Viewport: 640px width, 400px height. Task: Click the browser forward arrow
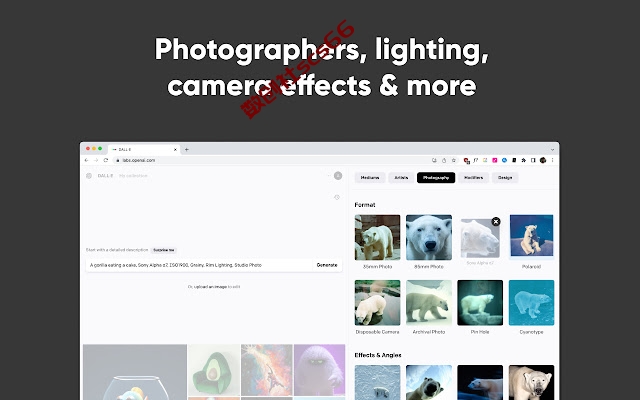(96, 160)
